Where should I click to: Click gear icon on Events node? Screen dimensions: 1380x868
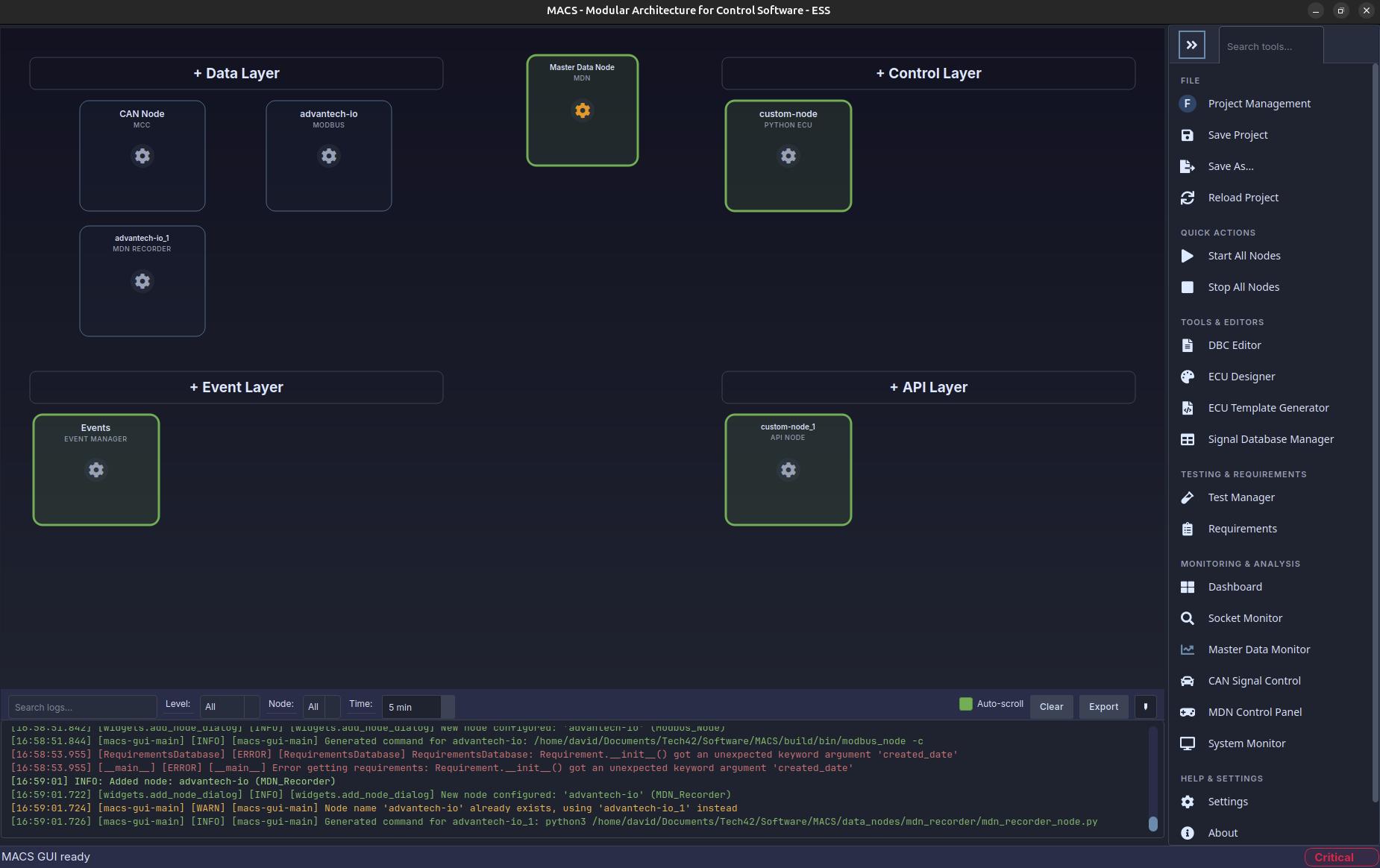coord(95,470)
